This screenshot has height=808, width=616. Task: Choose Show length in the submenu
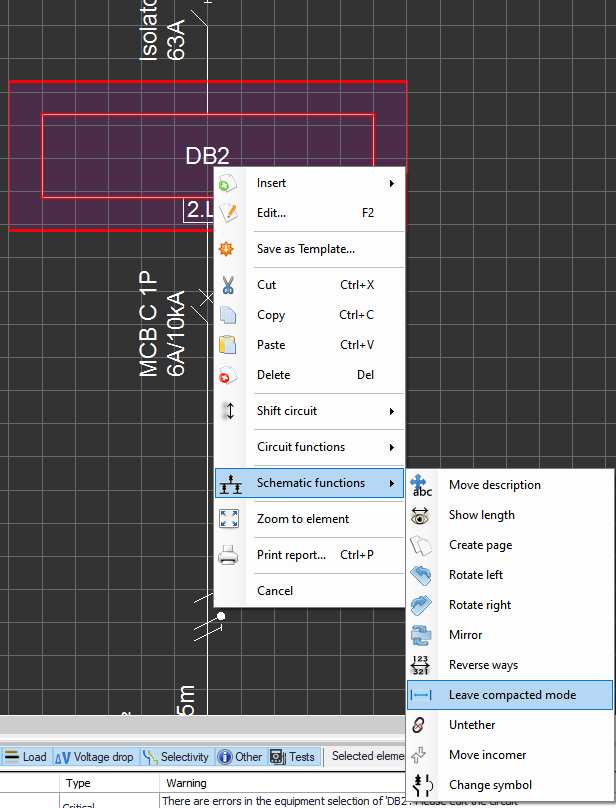click(x=510, y=515)
